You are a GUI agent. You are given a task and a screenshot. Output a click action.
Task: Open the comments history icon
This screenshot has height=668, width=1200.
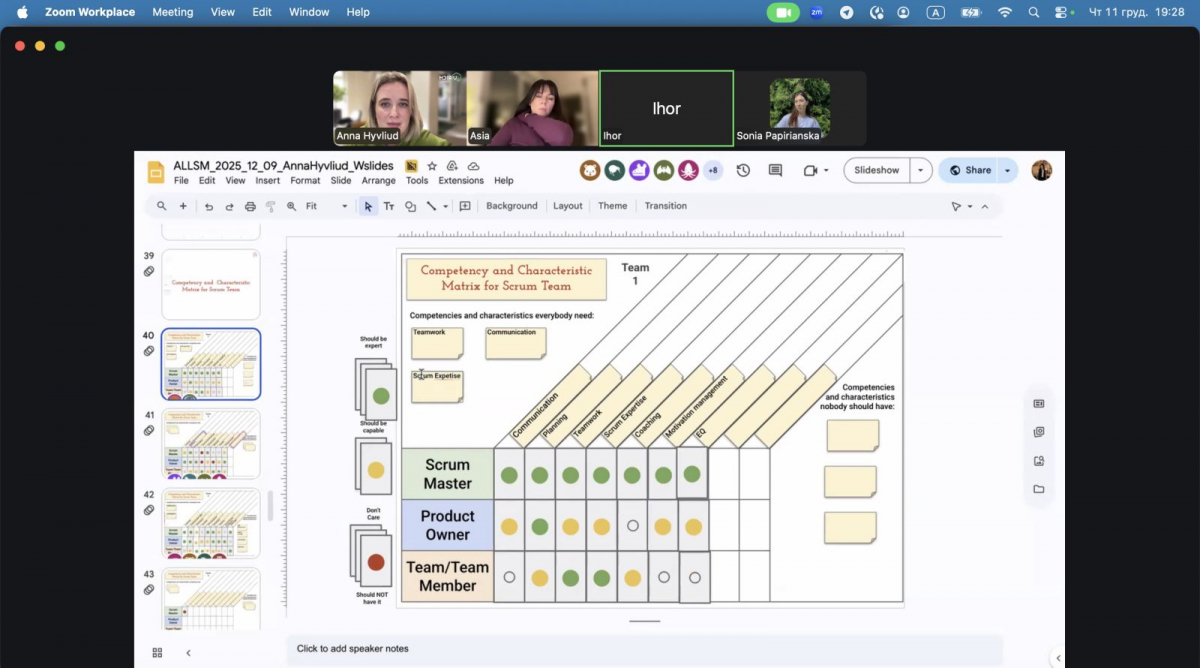point(775,170)
